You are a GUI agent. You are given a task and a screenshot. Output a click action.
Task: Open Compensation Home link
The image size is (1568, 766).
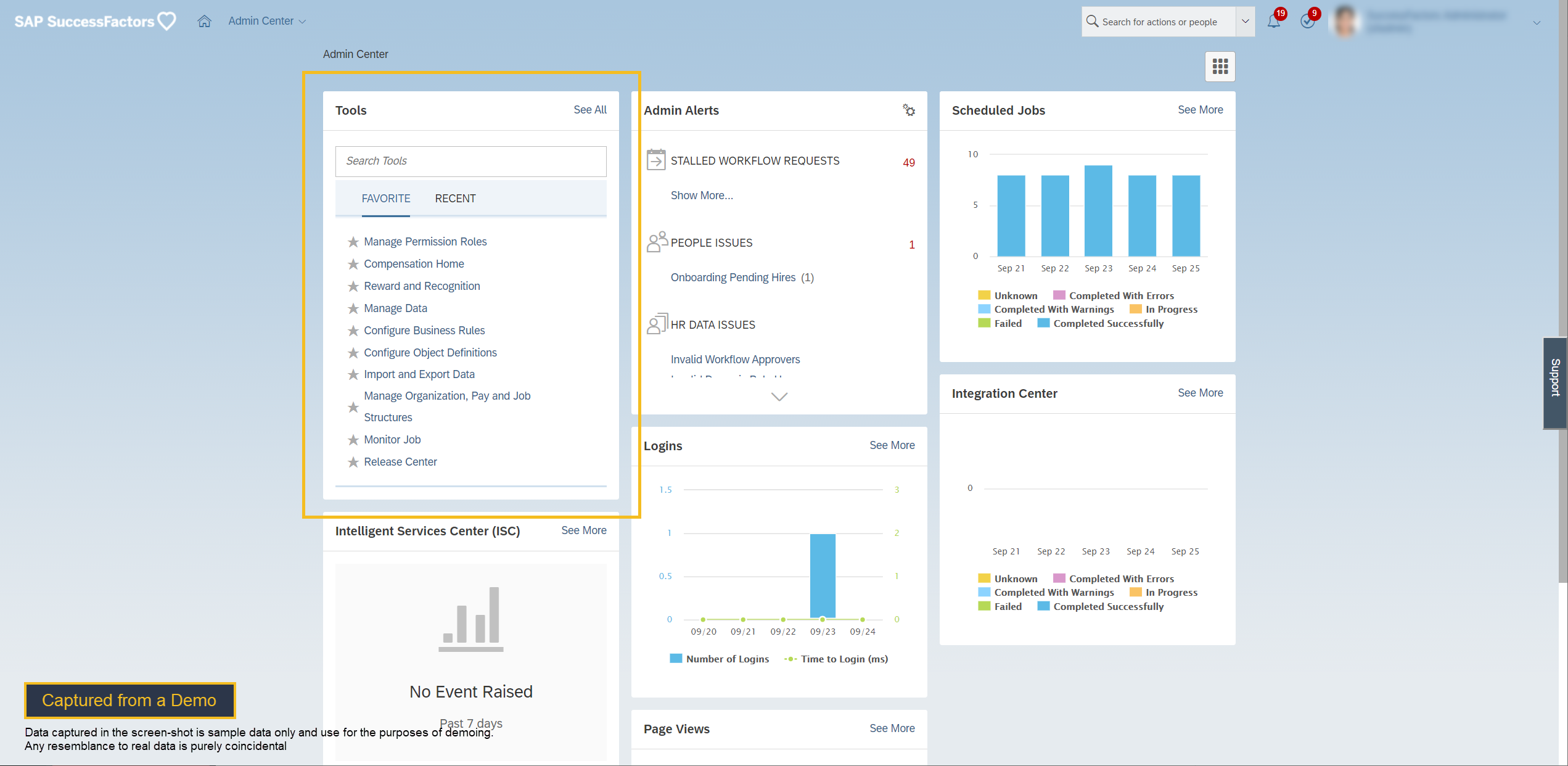click(414, 264)
